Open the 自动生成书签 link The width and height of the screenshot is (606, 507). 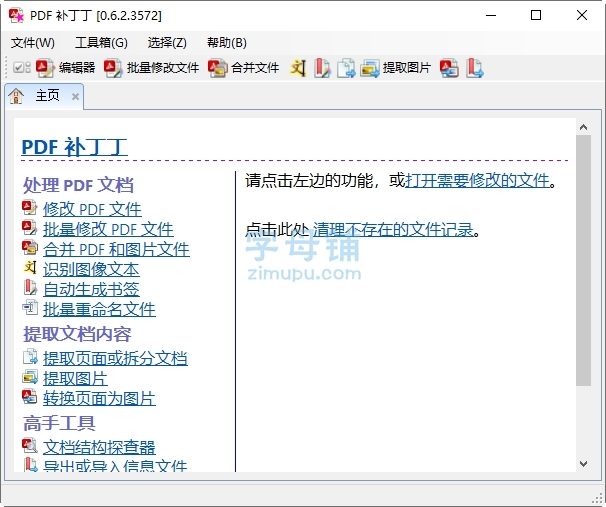(91, 289)
